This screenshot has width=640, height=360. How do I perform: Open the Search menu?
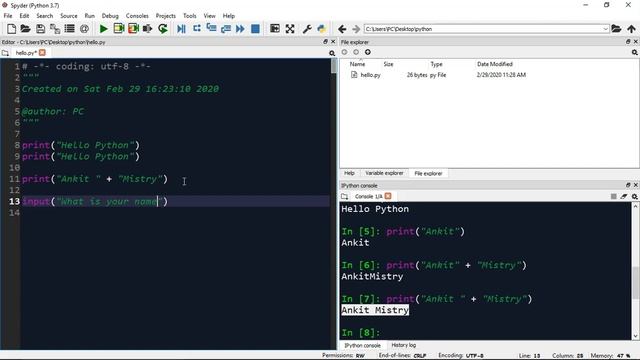tap(44, 16)
